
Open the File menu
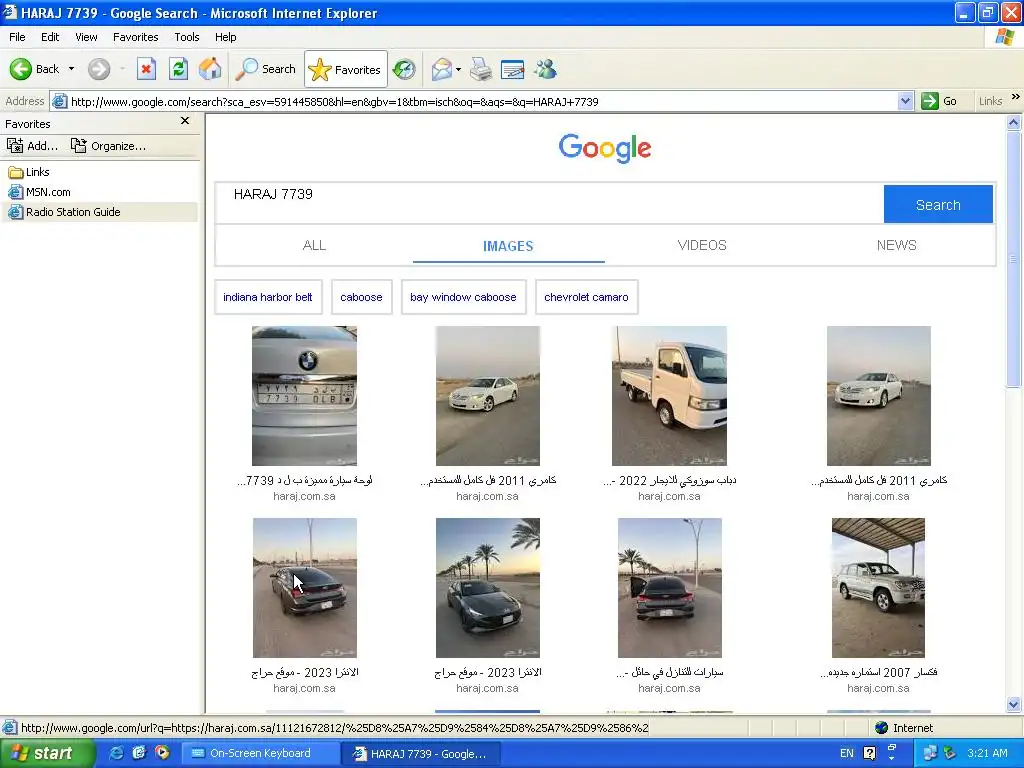[18, 37]
